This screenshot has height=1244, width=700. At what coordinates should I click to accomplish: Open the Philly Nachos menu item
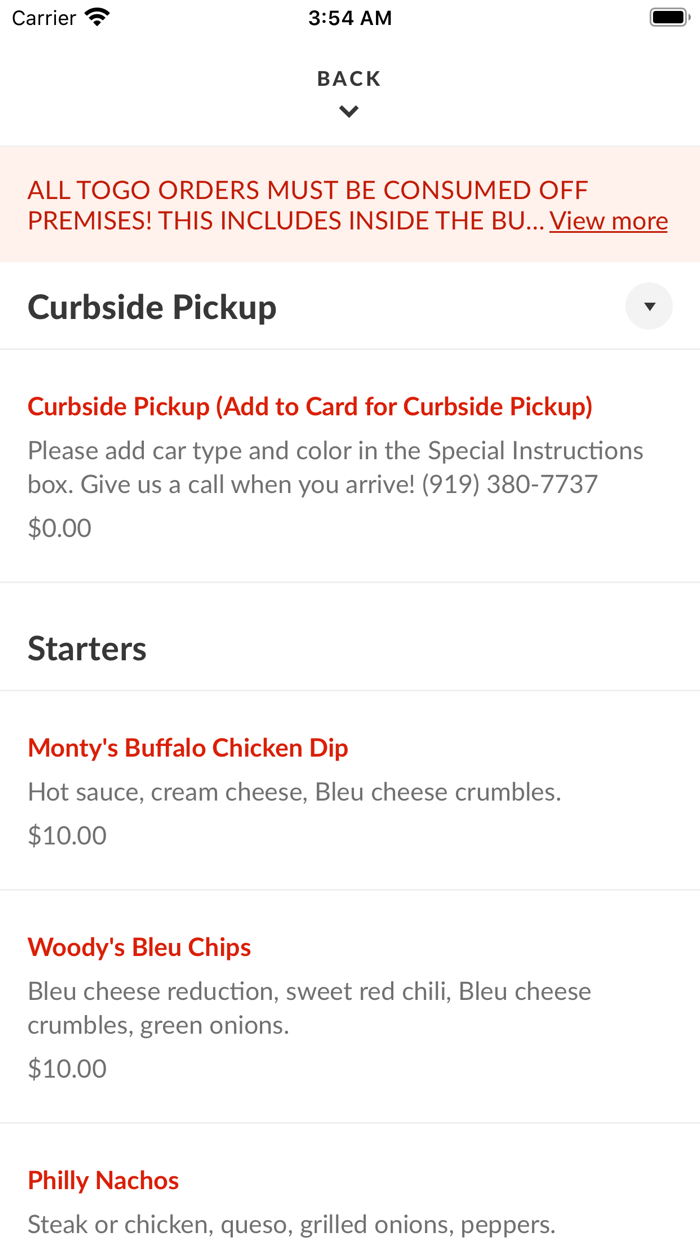[x=103, y=1180]
